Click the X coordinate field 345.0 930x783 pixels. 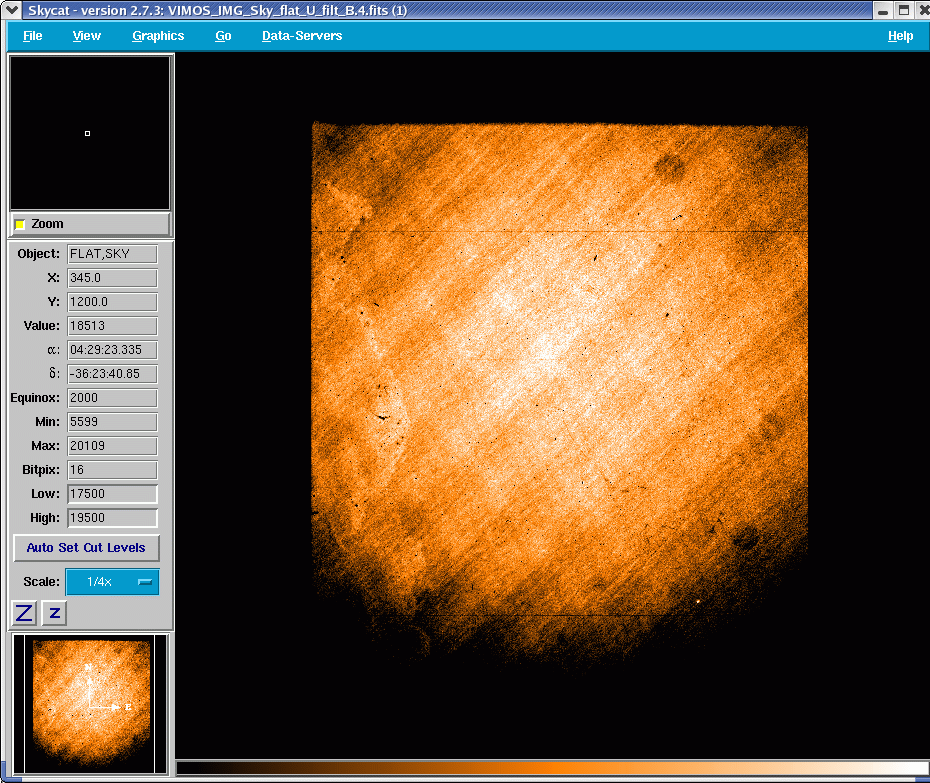[x=112, y=278]
